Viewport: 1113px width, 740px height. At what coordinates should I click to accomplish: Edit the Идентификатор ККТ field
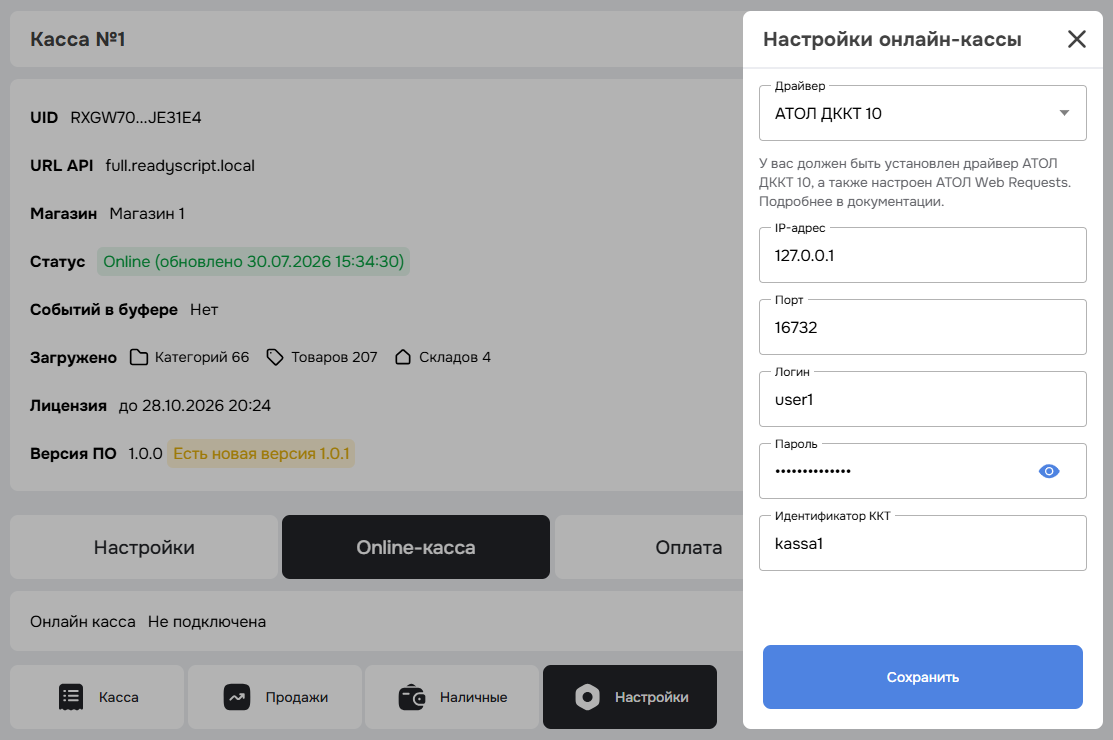923,543
